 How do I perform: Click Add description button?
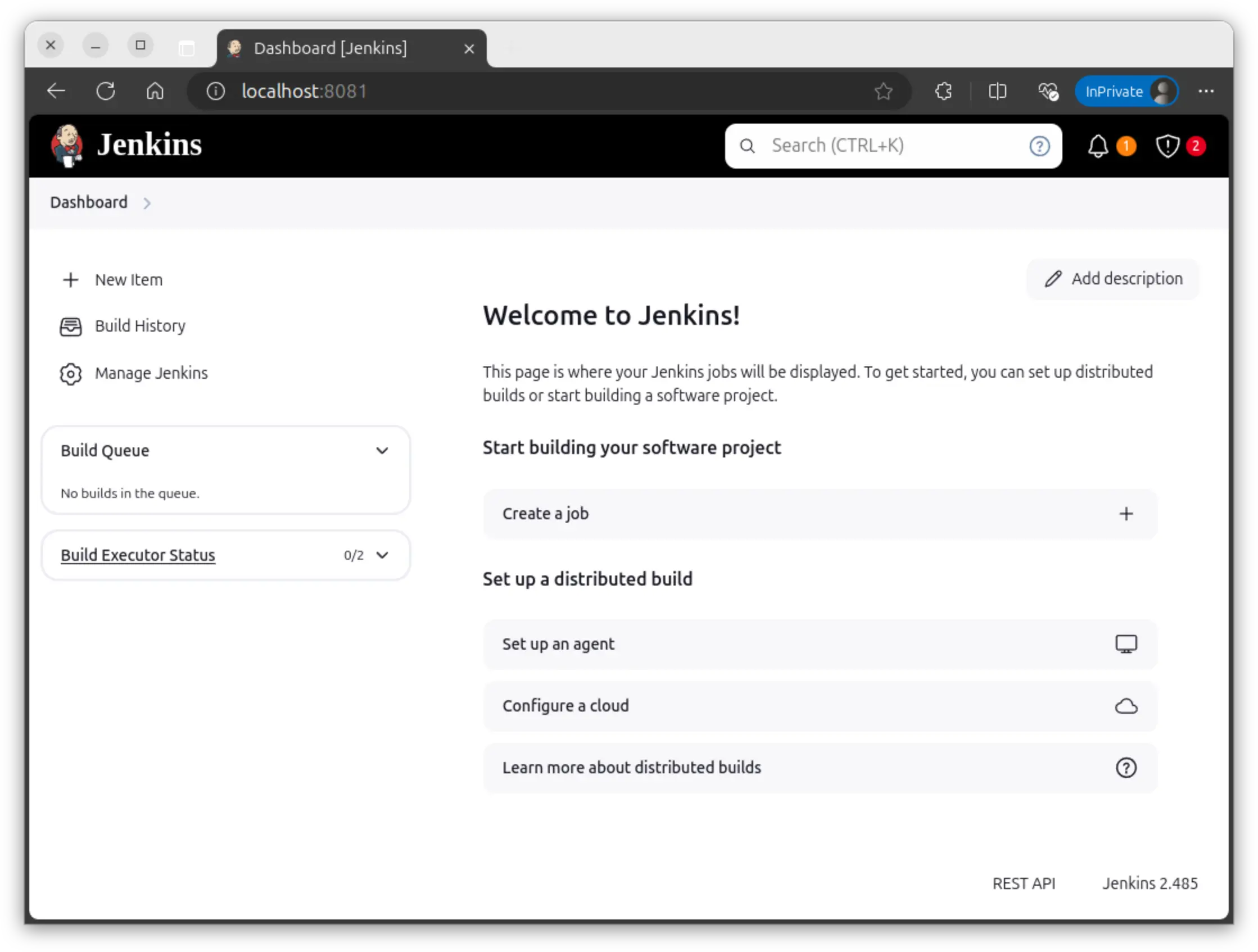(x=1113, y=279)
